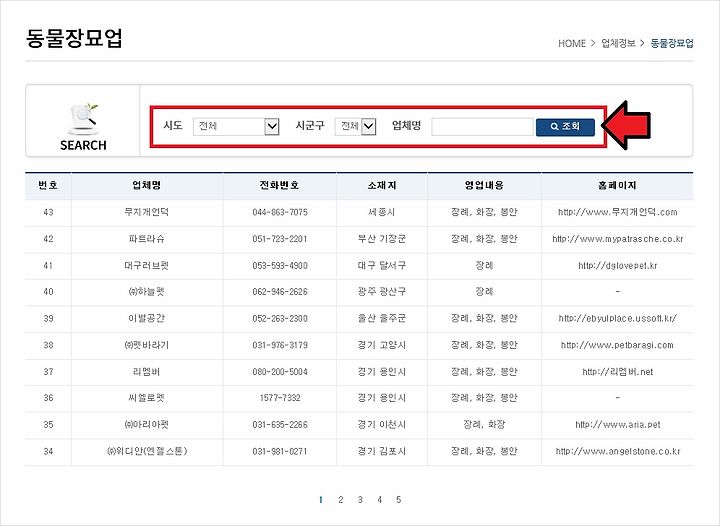720x526 pixels.
Task: Select company name 씨엘로펫
Action: tap(146, 398)
